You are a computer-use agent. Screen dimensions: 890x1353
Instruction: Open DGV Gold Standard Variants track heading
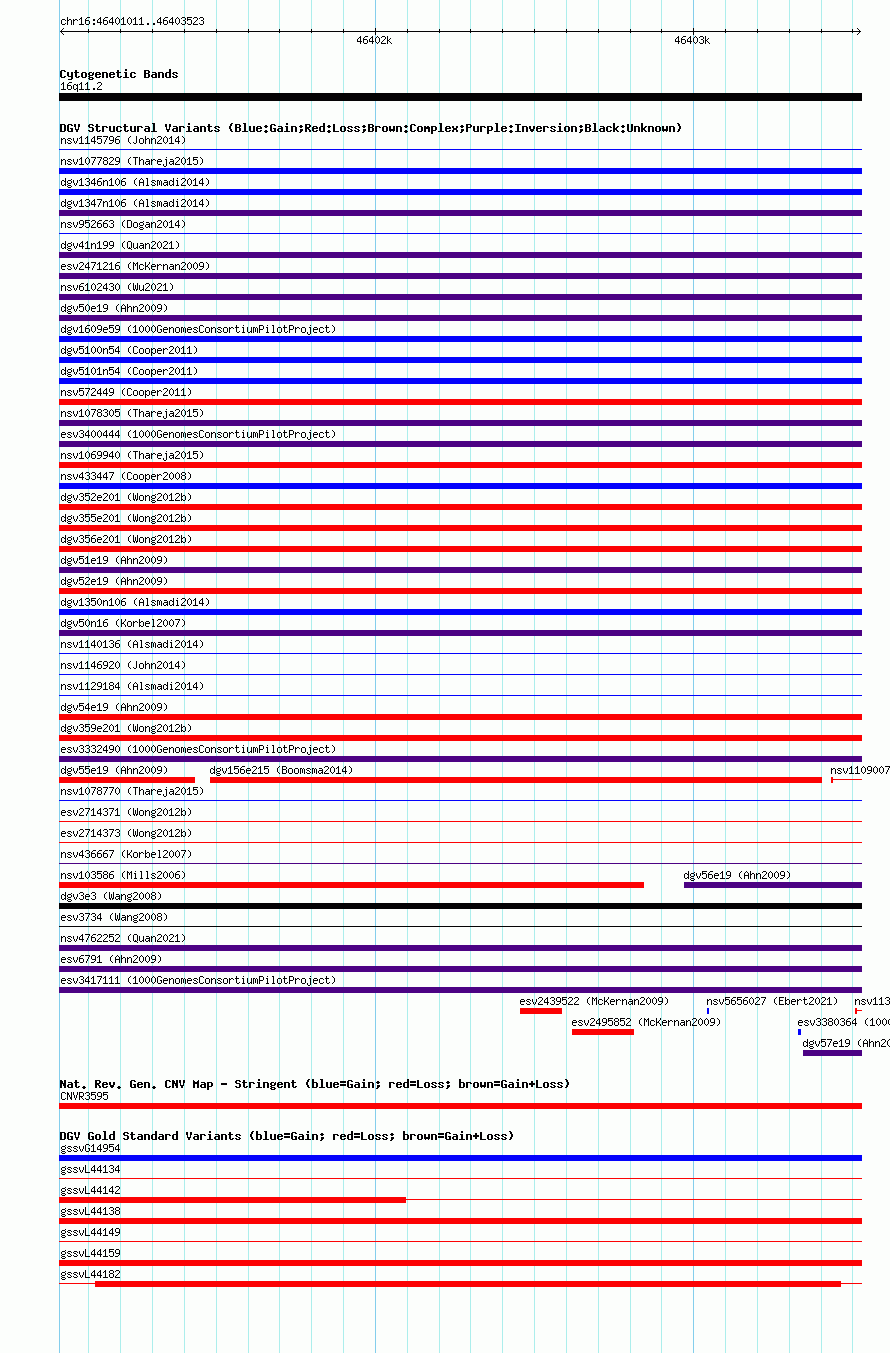click(287, 1136)
